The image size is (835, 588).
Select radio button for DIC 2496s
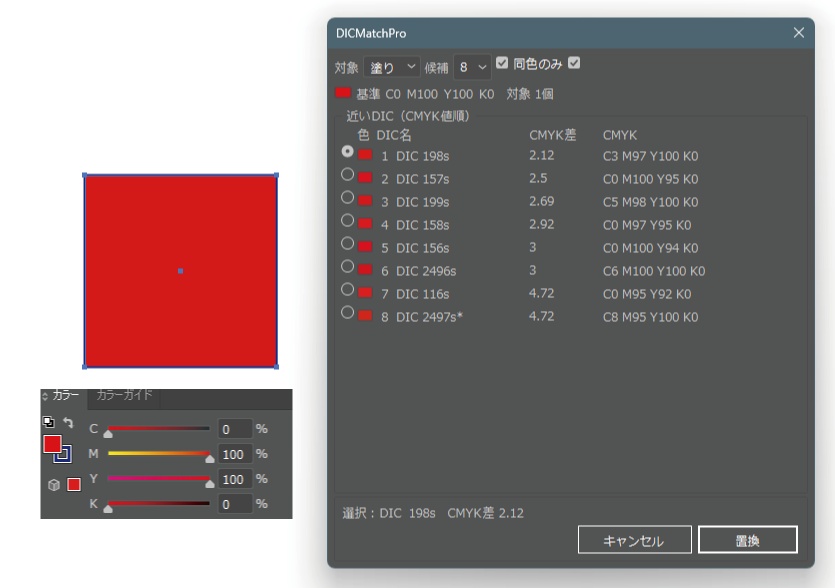tap(347, 266)
